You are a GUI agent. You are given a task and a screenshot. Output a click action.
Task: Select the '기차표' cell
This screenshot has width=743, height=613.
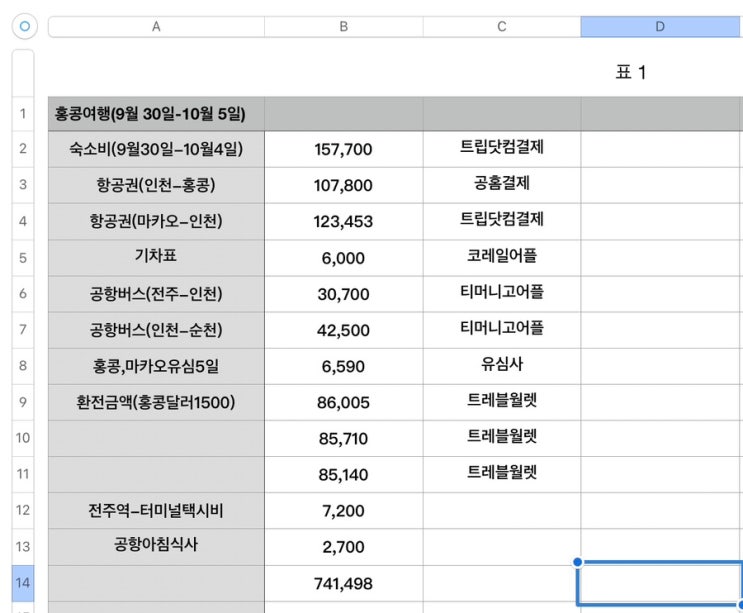[156, 258]
